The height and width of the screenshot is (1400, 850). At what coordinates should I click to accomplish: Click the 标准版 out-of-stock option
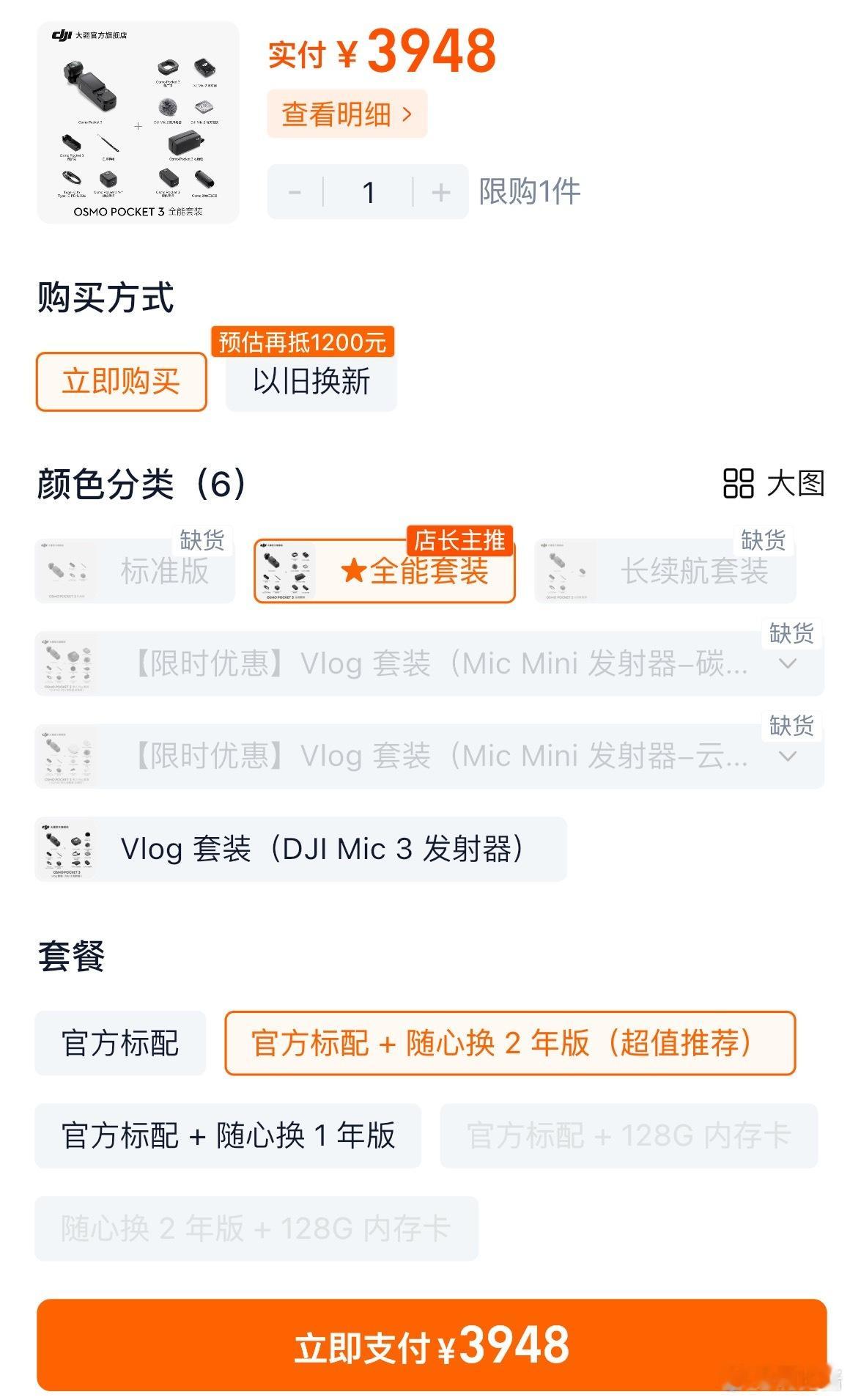coord(135,571)
